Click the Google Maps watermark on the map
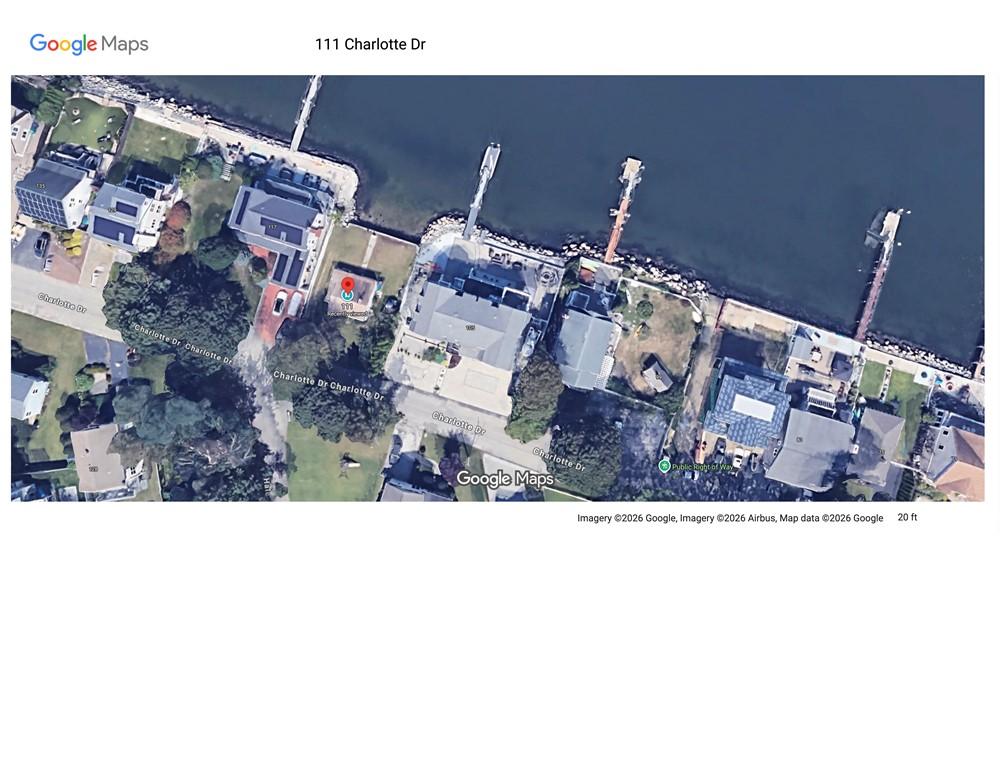Viewport: 1008px width, 778px height. pos(505,479)
